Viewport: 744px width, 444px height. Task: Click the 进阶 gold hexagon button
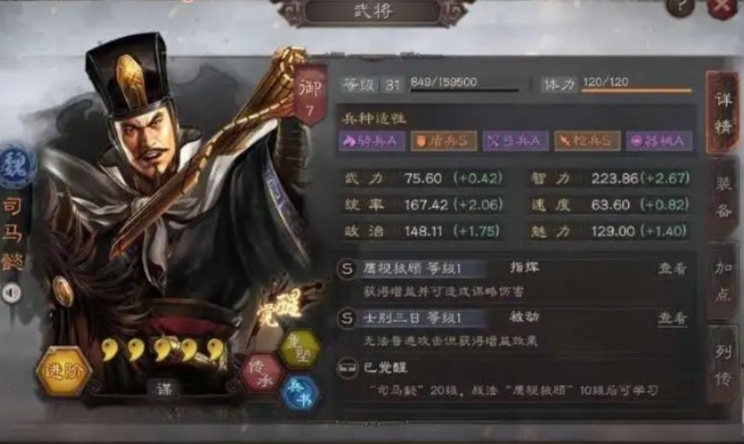point(63,371)
